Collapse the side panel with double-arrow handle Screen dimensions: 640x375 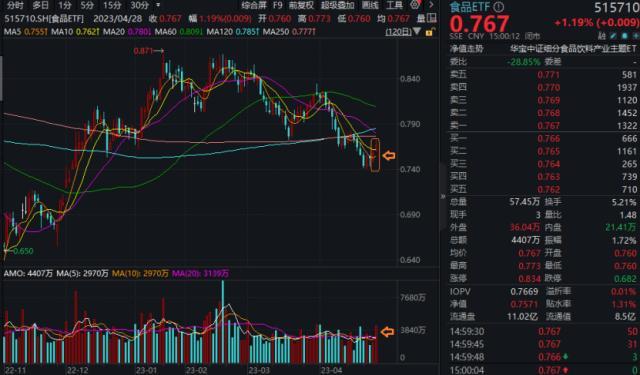[x=443, y=196]
